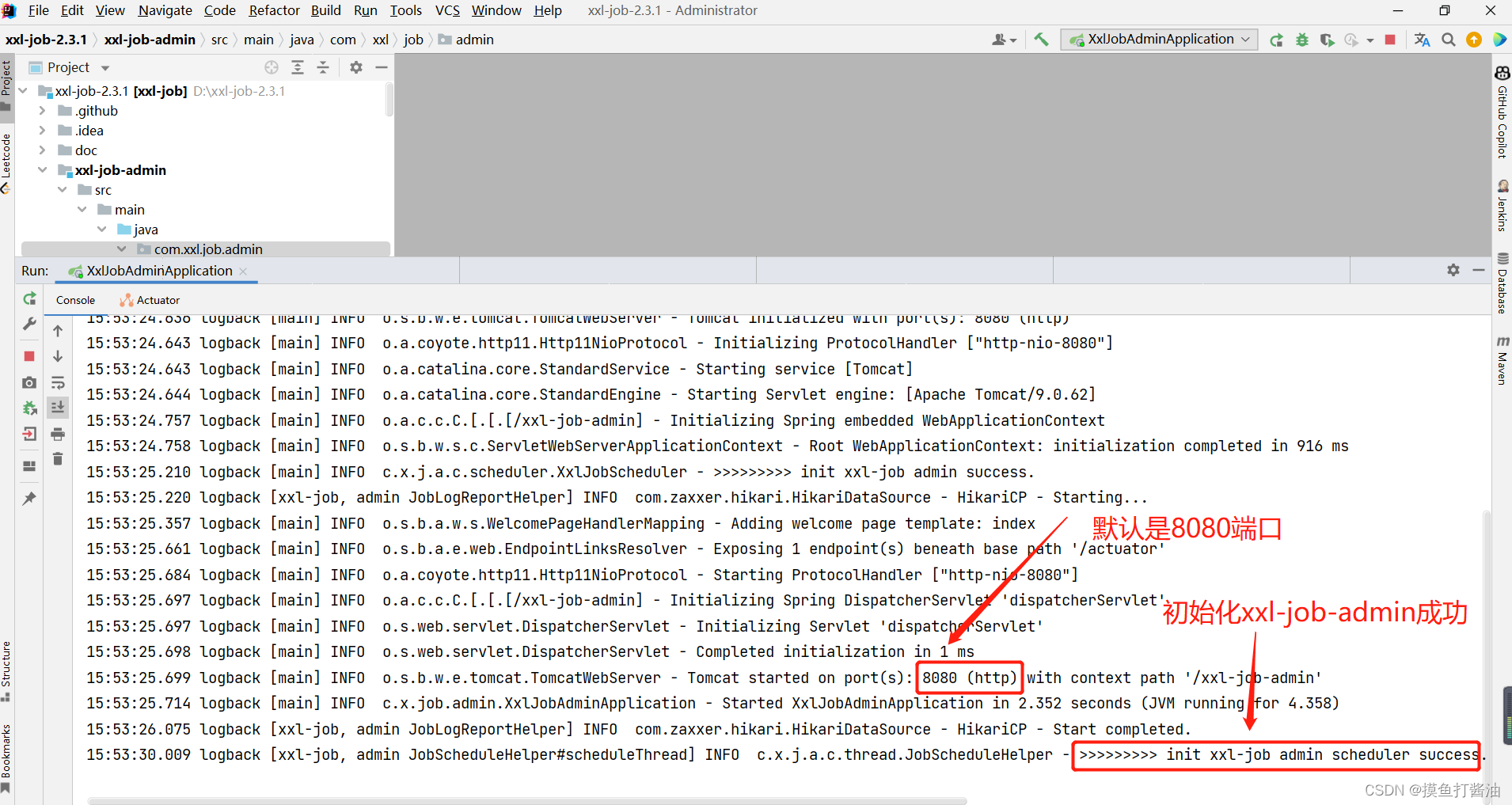Open the Tools menu
Screen dimensions: 1512x805
click(x=405, y=10)
